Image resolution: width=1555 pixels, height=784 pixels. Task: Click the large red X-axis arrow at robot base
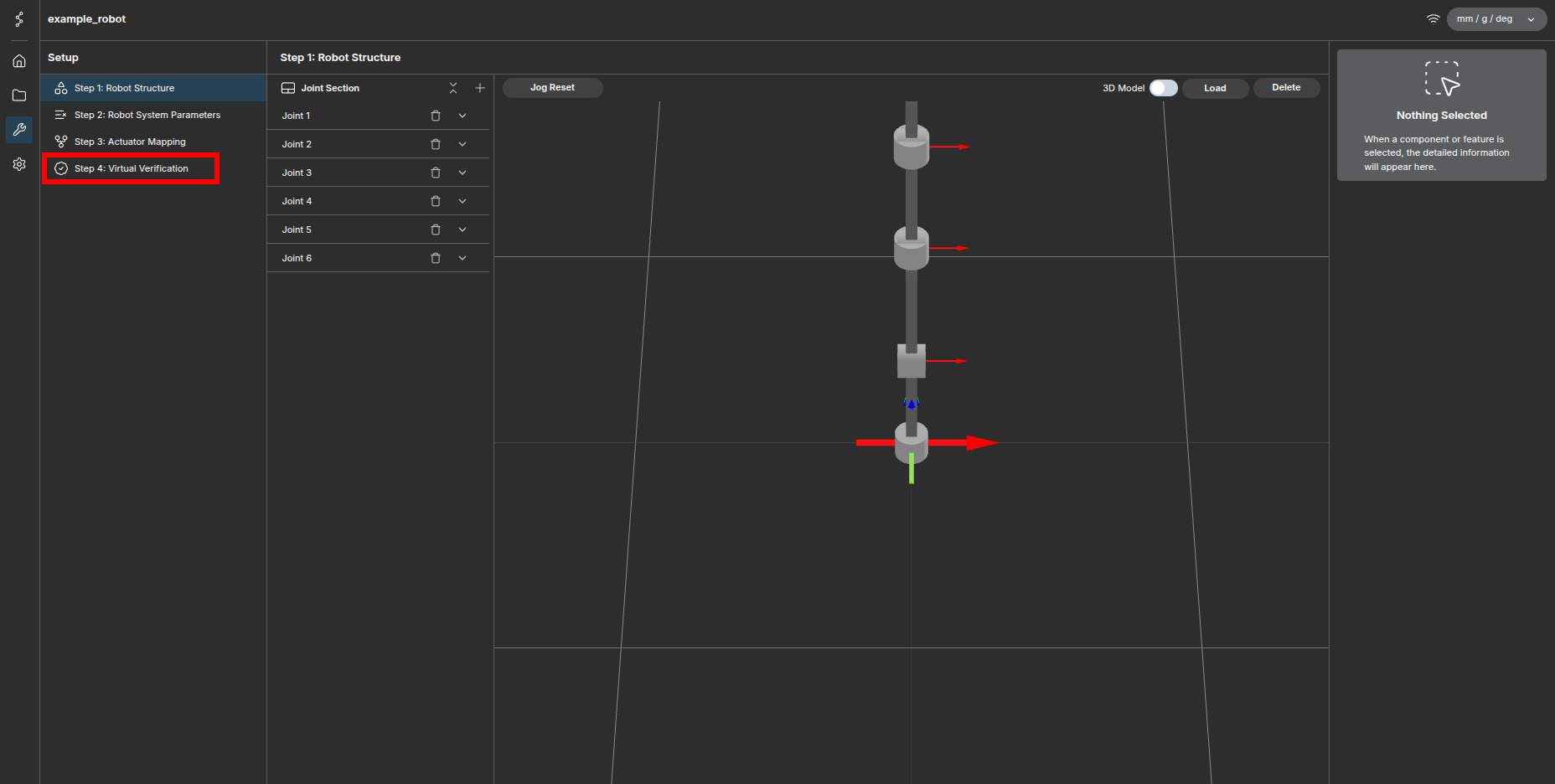(x=979, y=442)
